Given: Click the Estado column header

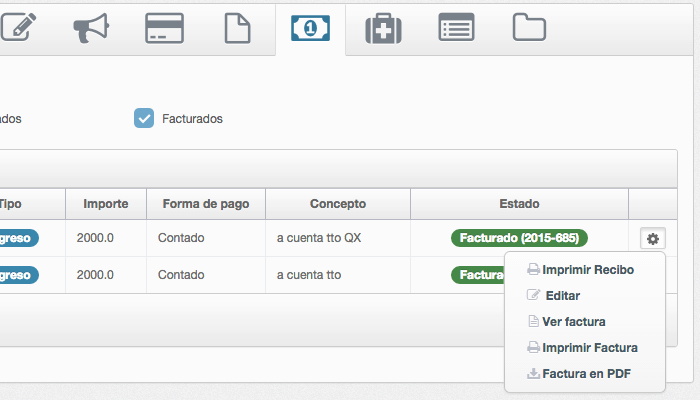Looking at the screenshot, I should point(519,204).
